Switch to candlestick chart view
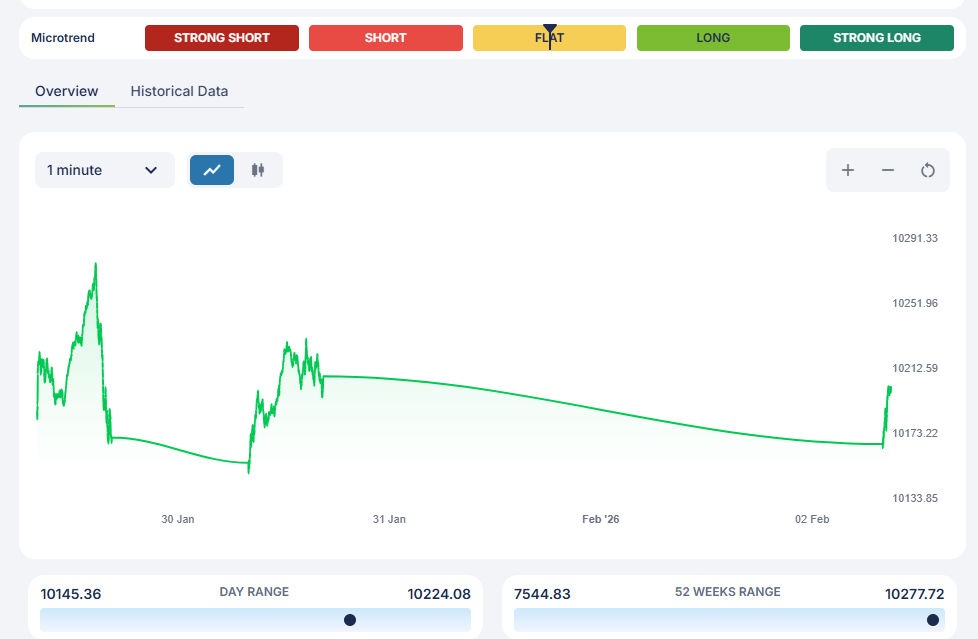 pos(258,170)
